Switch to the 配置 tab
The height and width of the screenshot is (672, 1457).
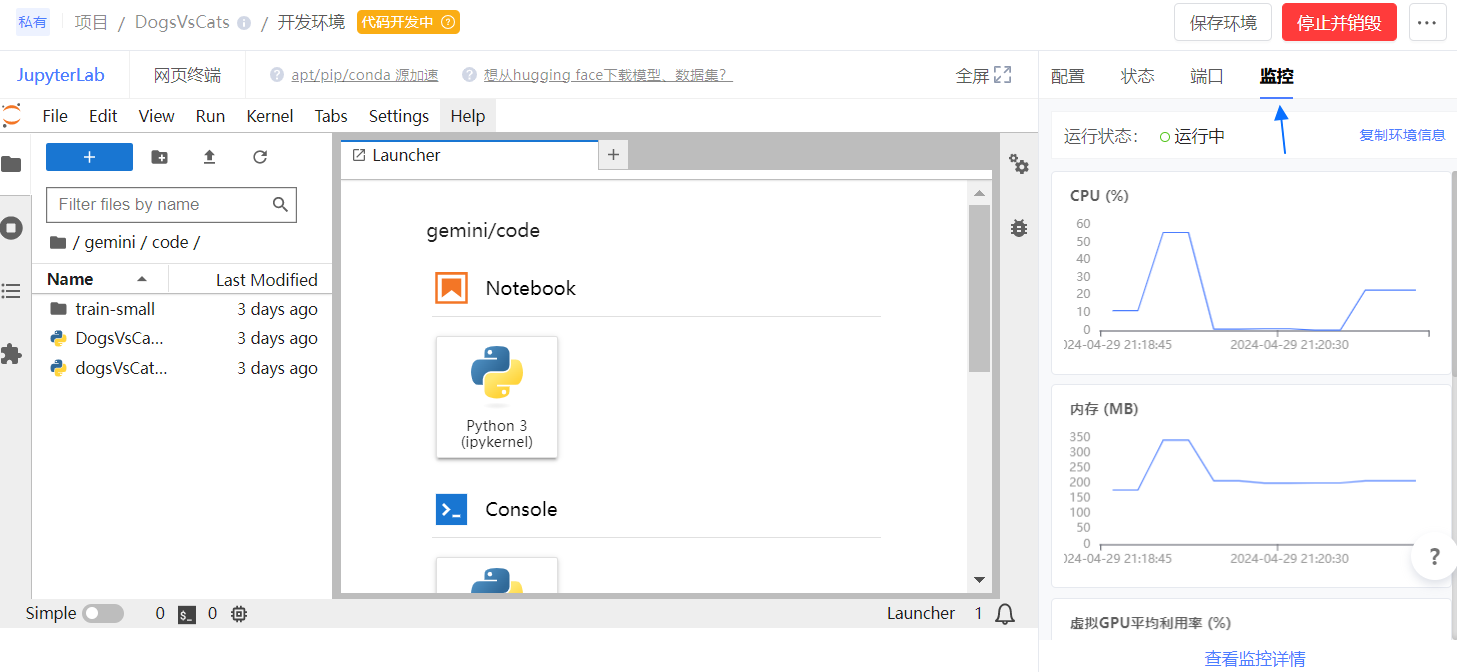click(1067, 76)
